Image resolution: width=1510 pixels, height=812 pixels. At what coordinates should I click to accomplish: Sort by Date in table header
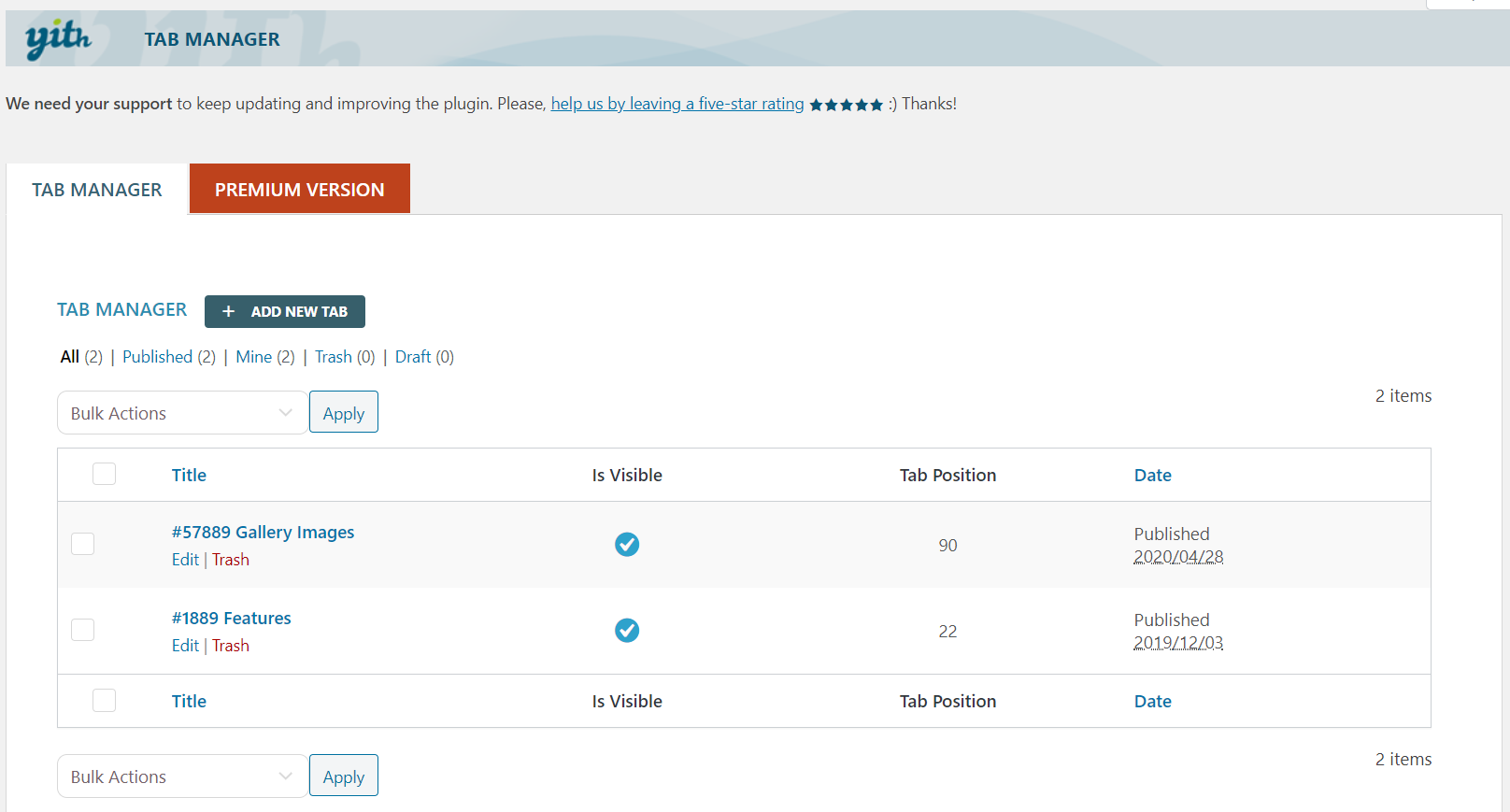1153,475
